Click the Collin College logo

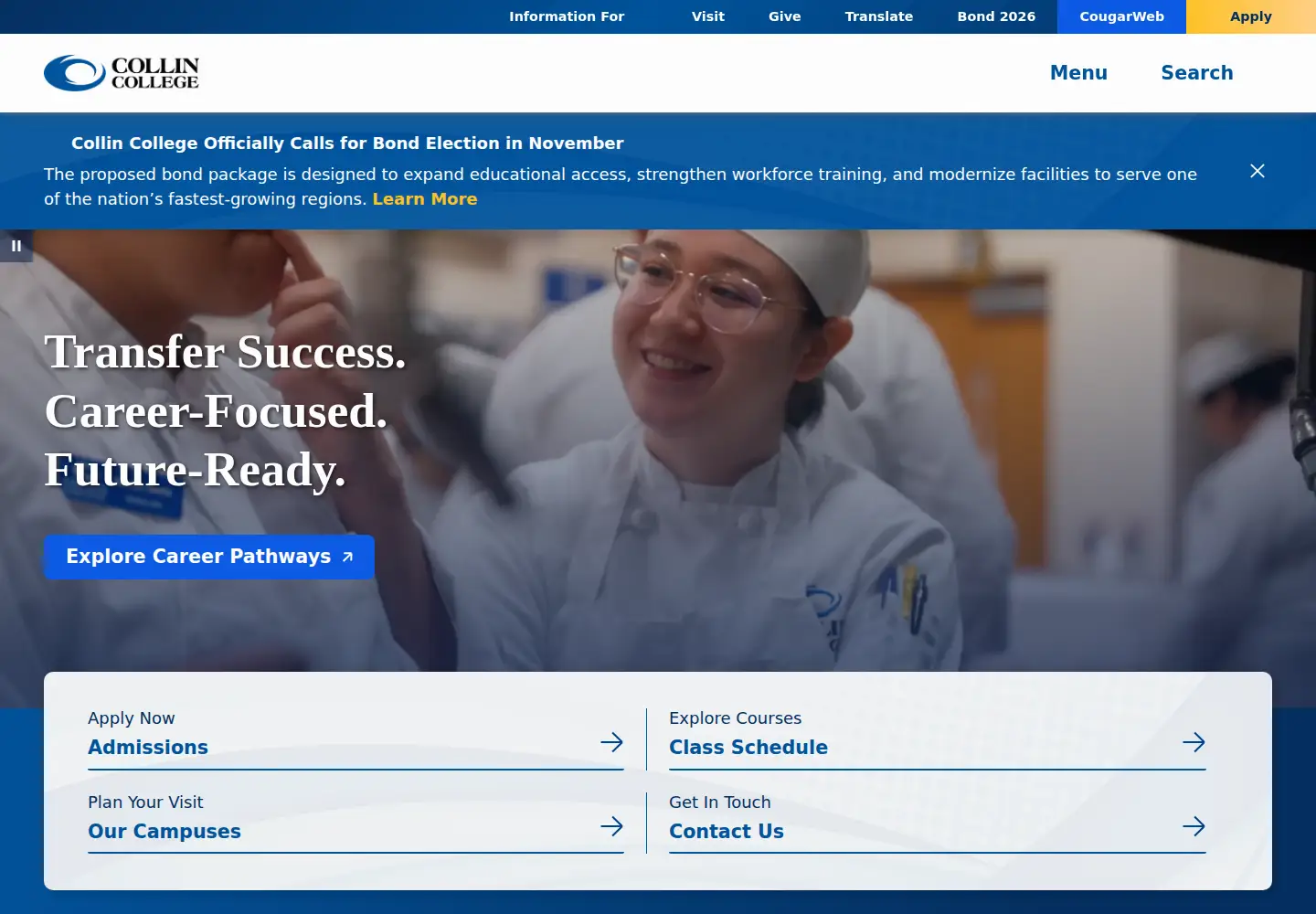tap(122, 73)
